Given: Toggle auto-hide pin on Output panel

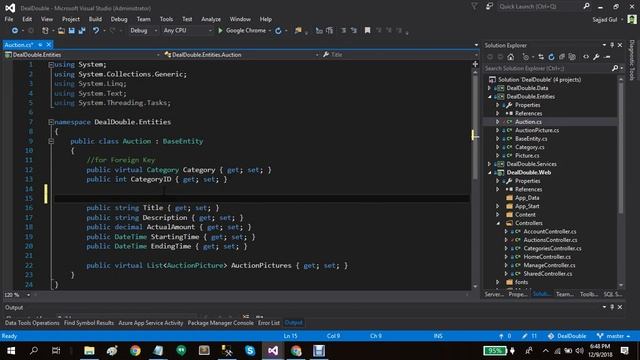Looking at the screenshot, I should [x=612, y=307].
